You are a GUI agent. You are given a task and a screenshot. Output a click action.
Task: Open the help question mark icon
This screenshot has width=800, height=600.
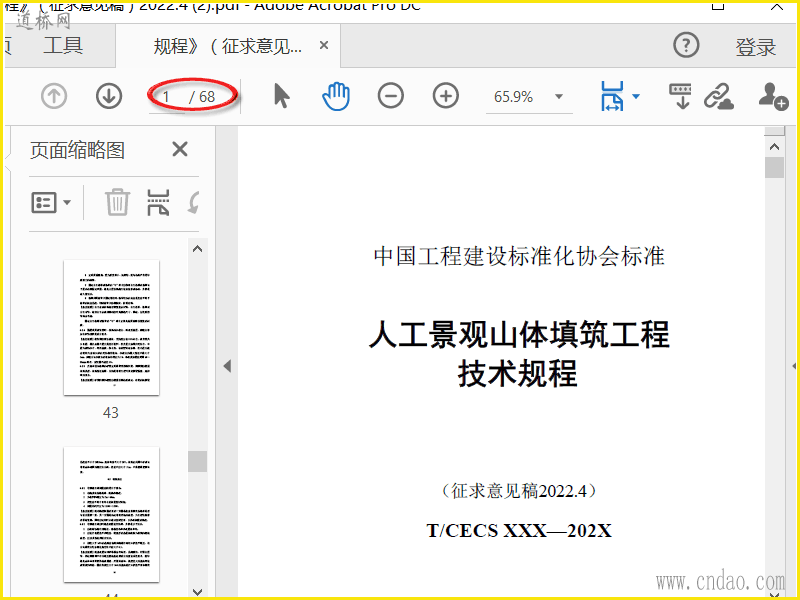pyautogui.click(x=686, y=45)
